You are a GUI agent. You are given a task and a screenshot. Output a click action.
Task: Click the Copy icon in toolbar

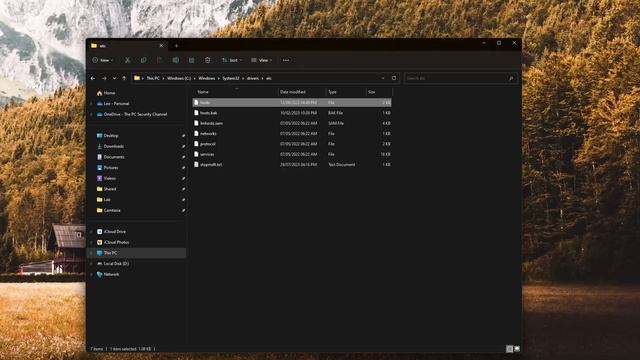click(144, 60)
